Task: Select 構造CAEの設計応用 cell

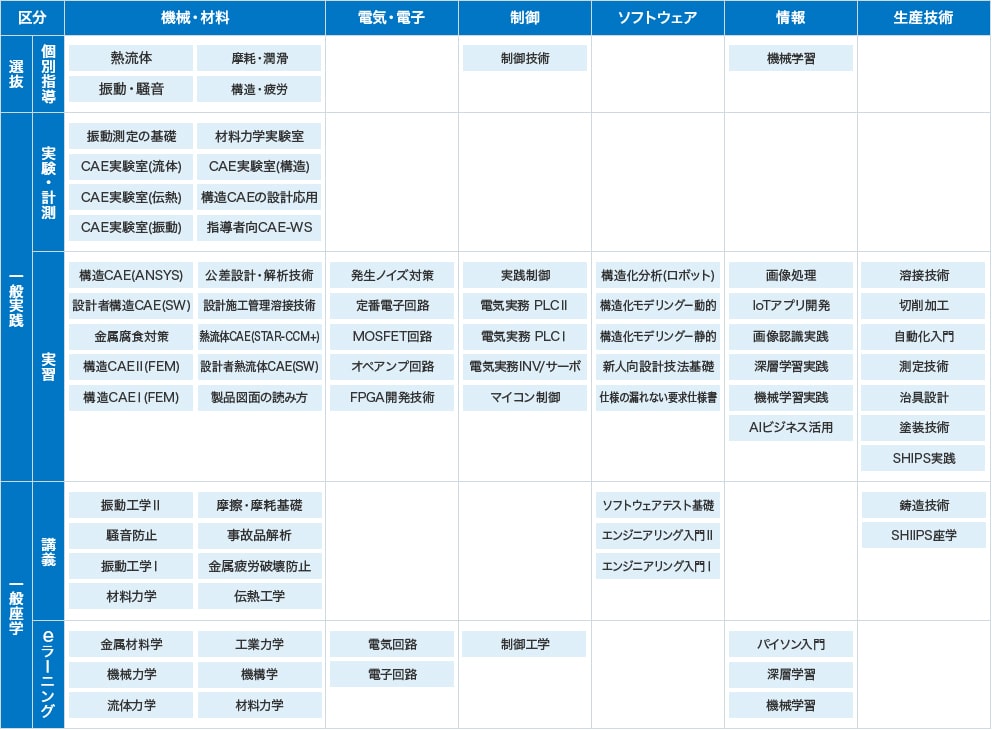Action: (259, 197)
